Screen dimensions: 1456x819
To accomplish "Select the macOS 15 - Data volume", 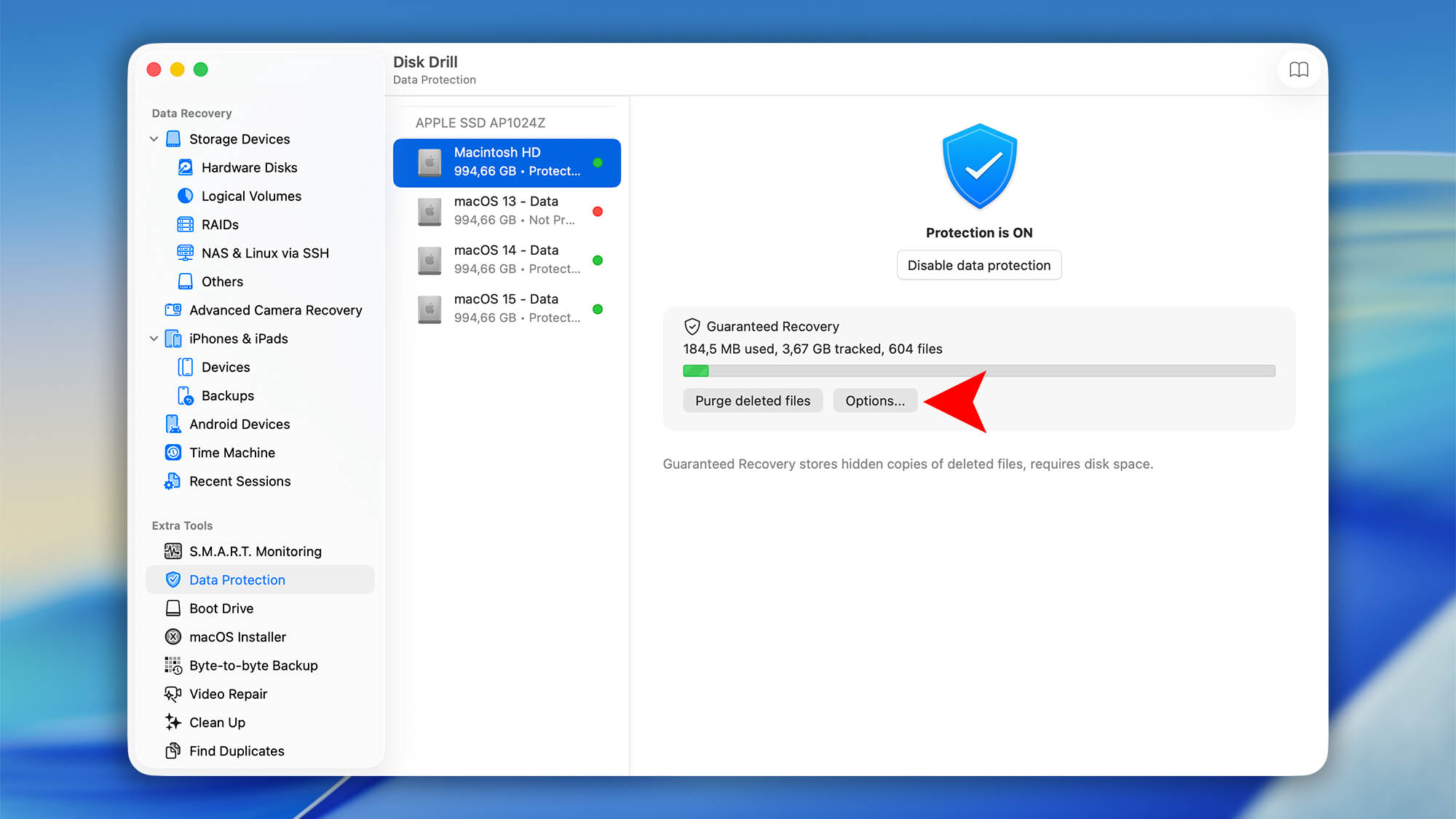I will (507, 309).
